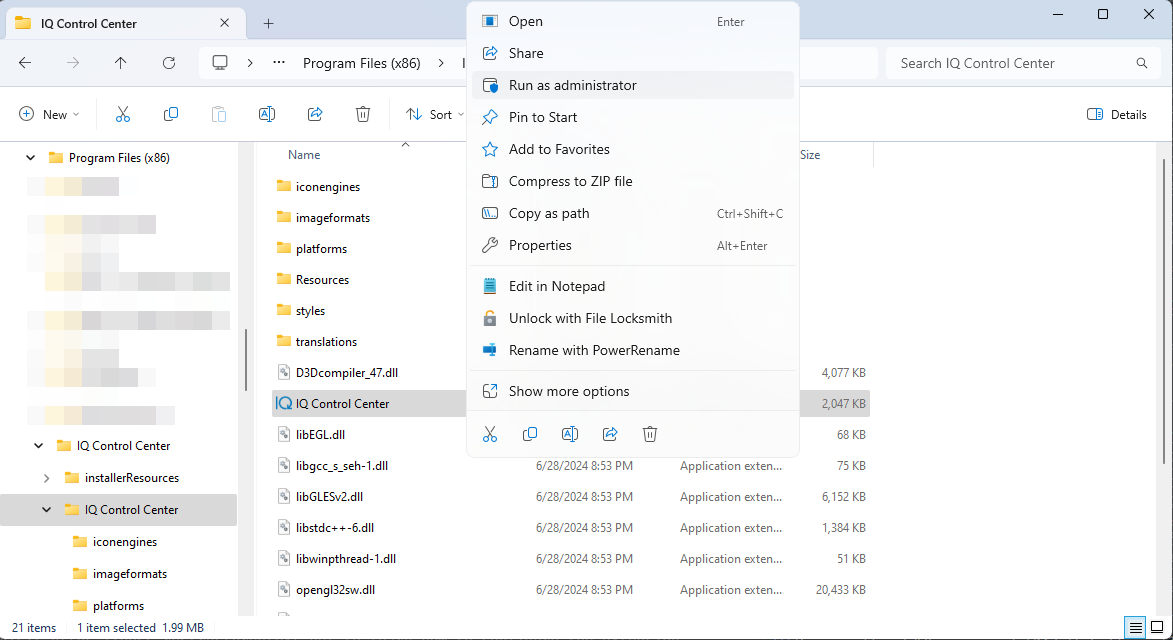The image size is (1173, 640).
Task: Select translations folder in file list
Action: click(x=316, y=342)
